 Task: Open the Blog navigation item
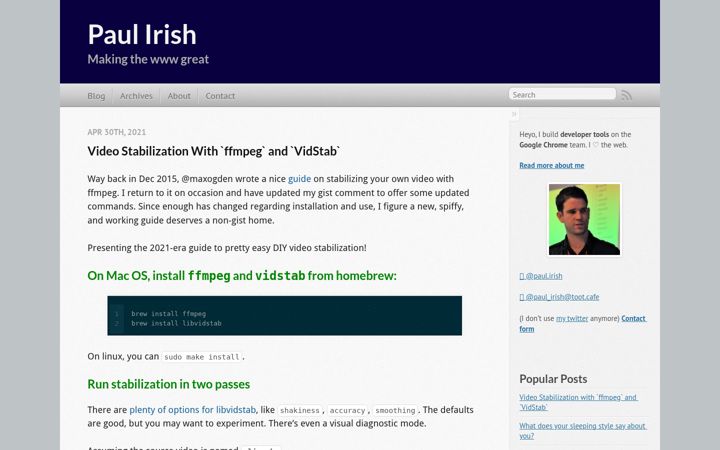click(x=96, y=96)
